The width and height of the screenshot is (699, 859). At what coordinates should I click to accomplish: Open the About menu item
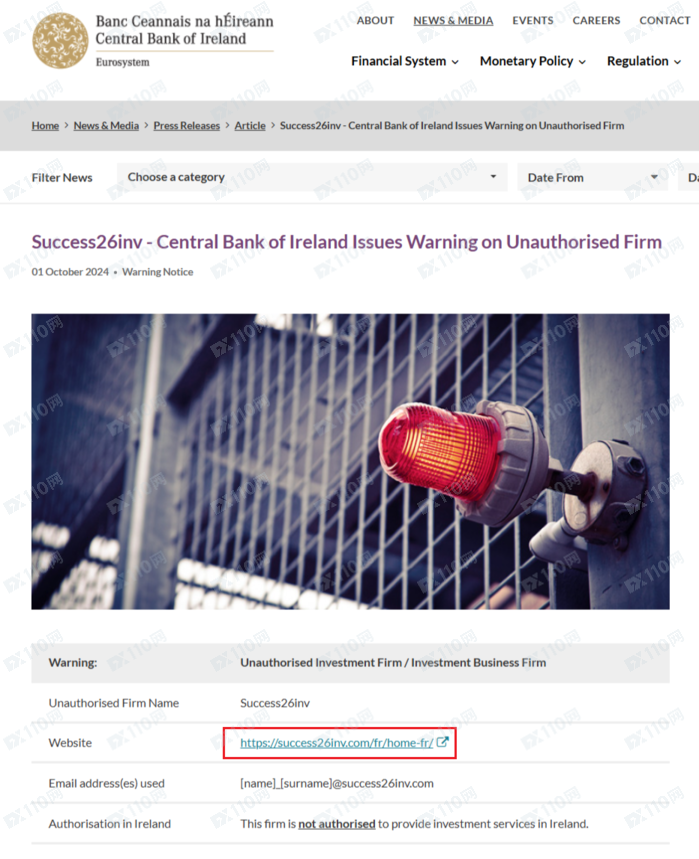tap(375, 20)
